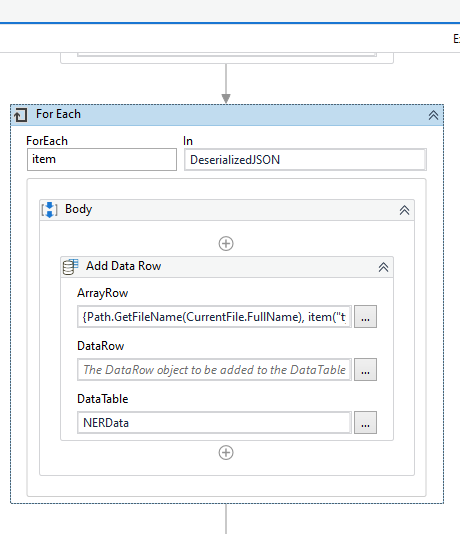This screenshot has width=460, height=534.
Task: Click the Add Data Row database icon
Action: [x=70, y=267]
